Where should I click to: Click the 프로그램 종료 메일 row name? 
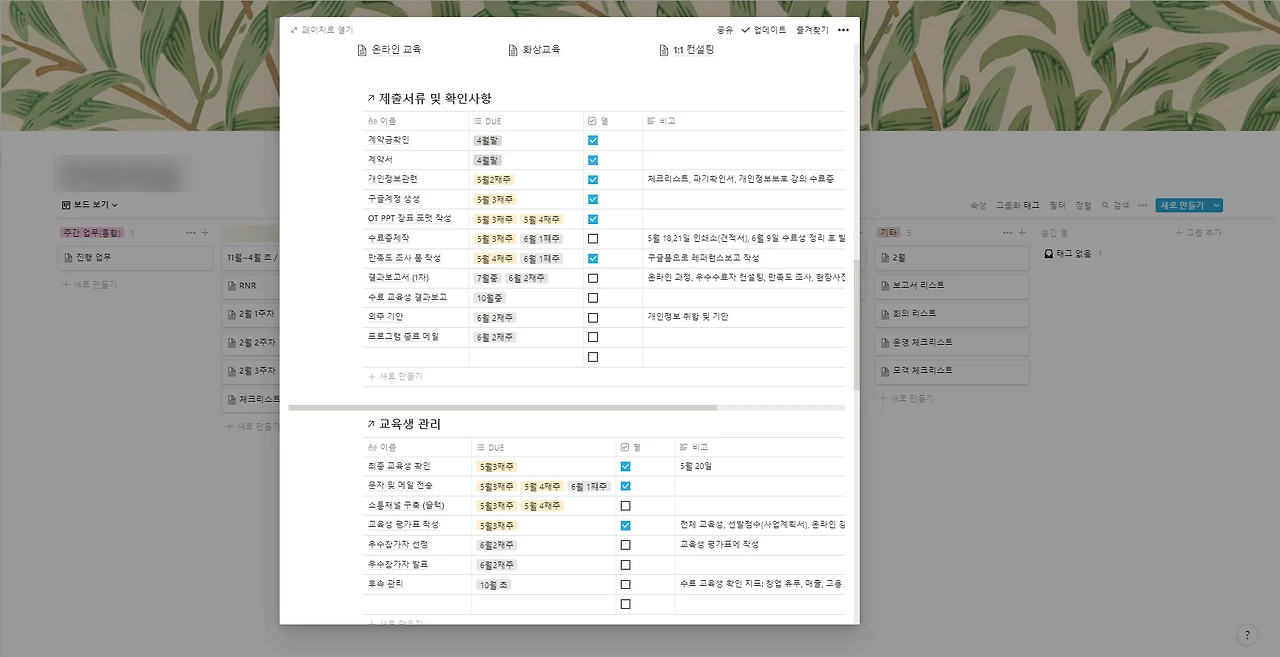coord(403,337)
